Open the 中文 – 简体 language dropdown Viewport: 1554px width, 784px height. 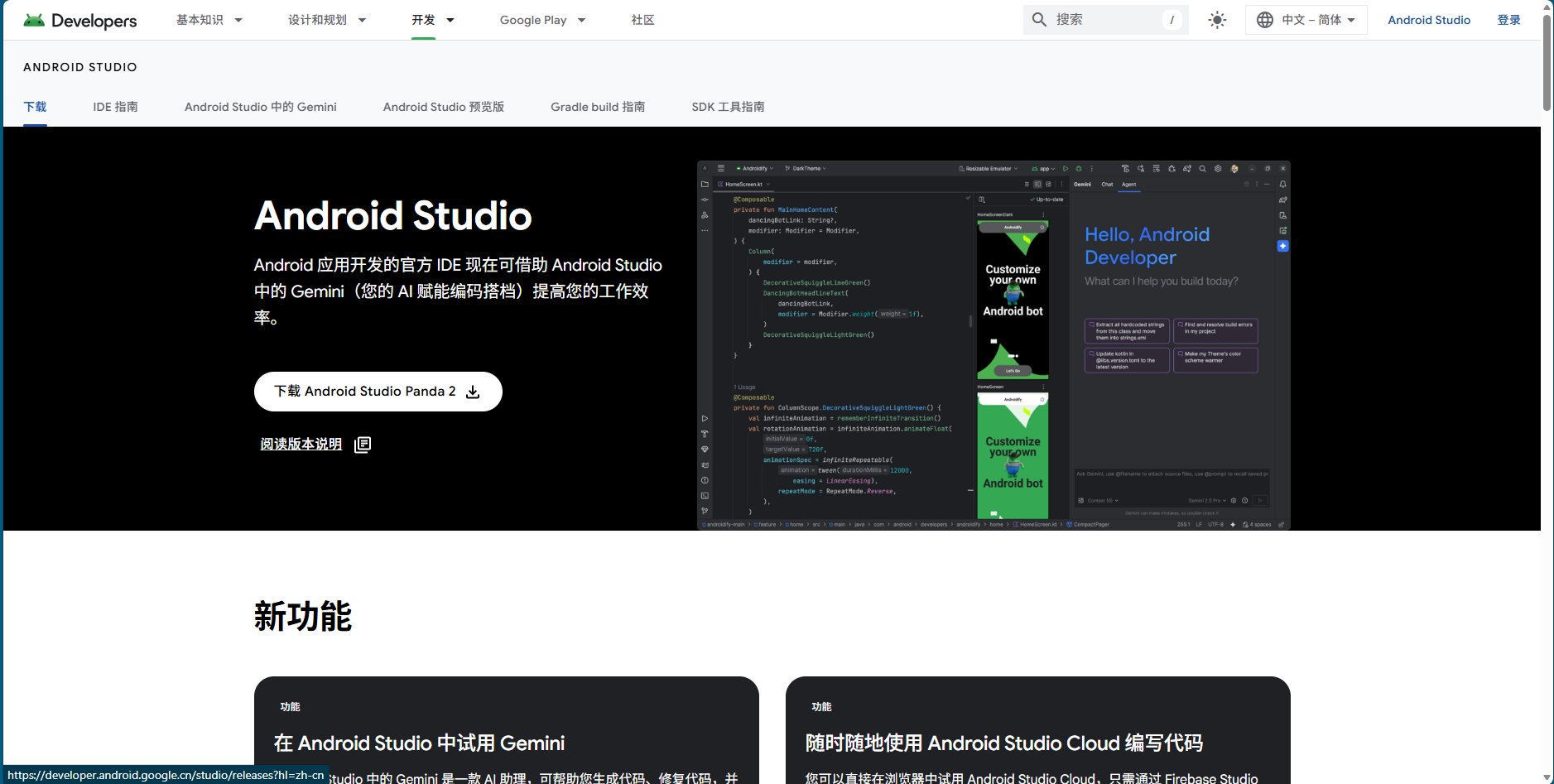pyautogui.click(x=1306, y=20)
